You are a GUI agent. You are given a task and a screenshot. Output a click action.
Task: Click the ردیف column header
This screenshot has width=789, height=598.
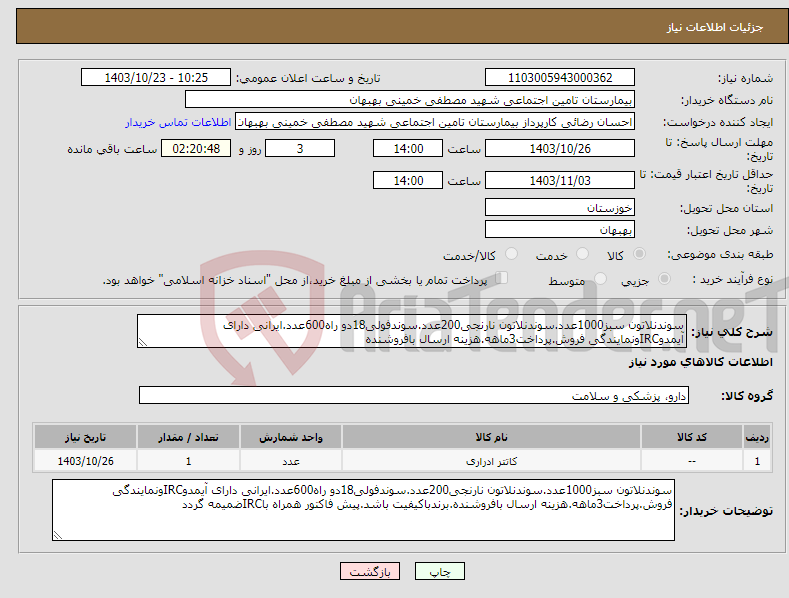757,437
